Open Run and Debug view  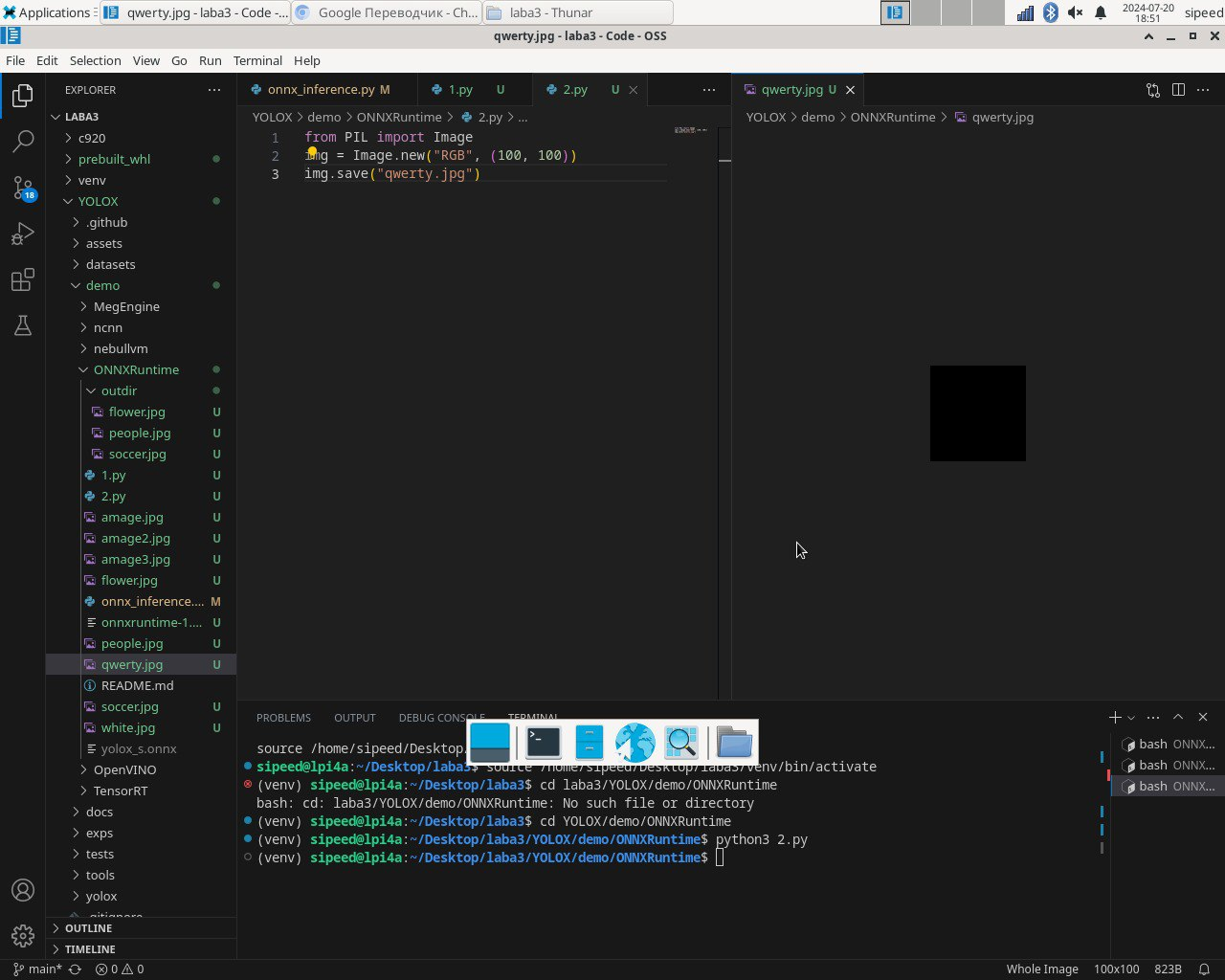pyautogui.click(x=23, y=234)
